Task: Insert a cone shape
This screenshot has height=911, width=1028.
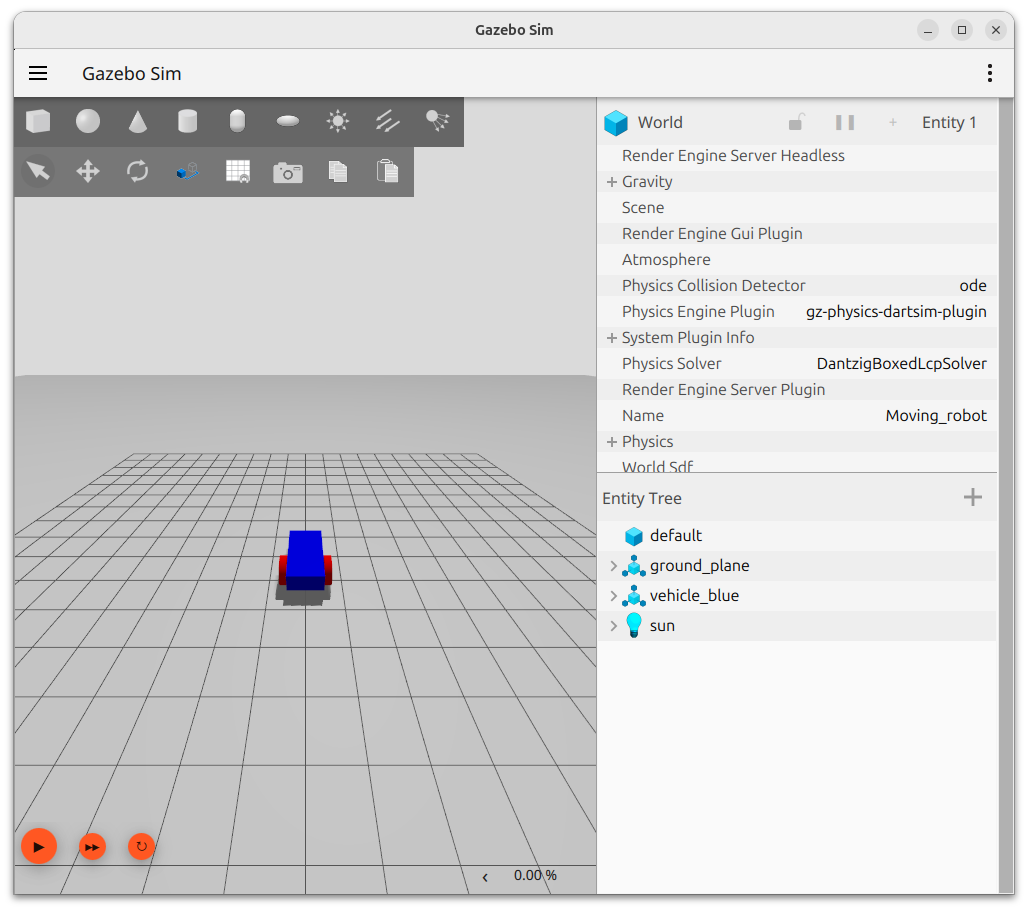Action: tap(138, 122)
